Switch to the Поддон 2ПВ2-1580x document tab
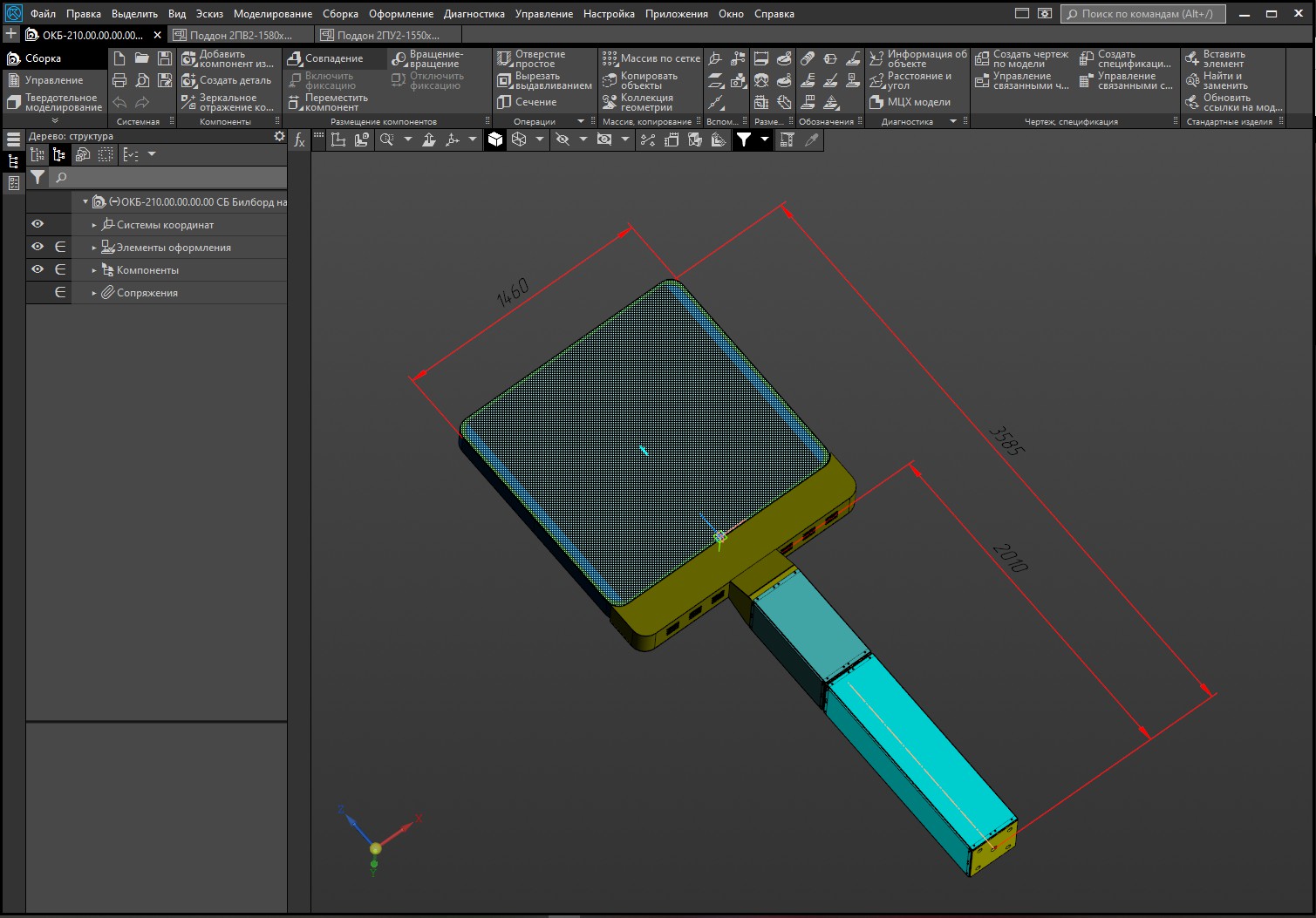Screen dimensions: 1316x918 point(240,35)
